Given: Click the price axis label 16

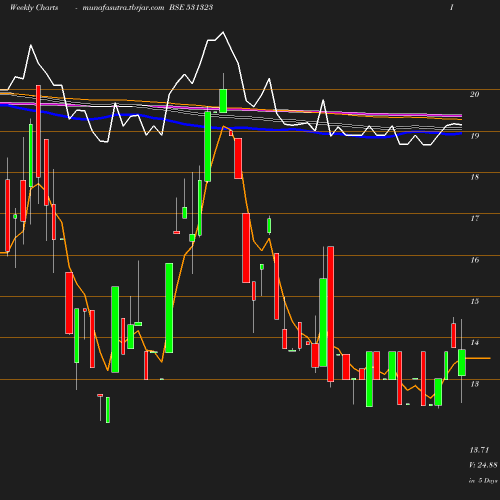Looking at the screenshot, I should point(475,260).
